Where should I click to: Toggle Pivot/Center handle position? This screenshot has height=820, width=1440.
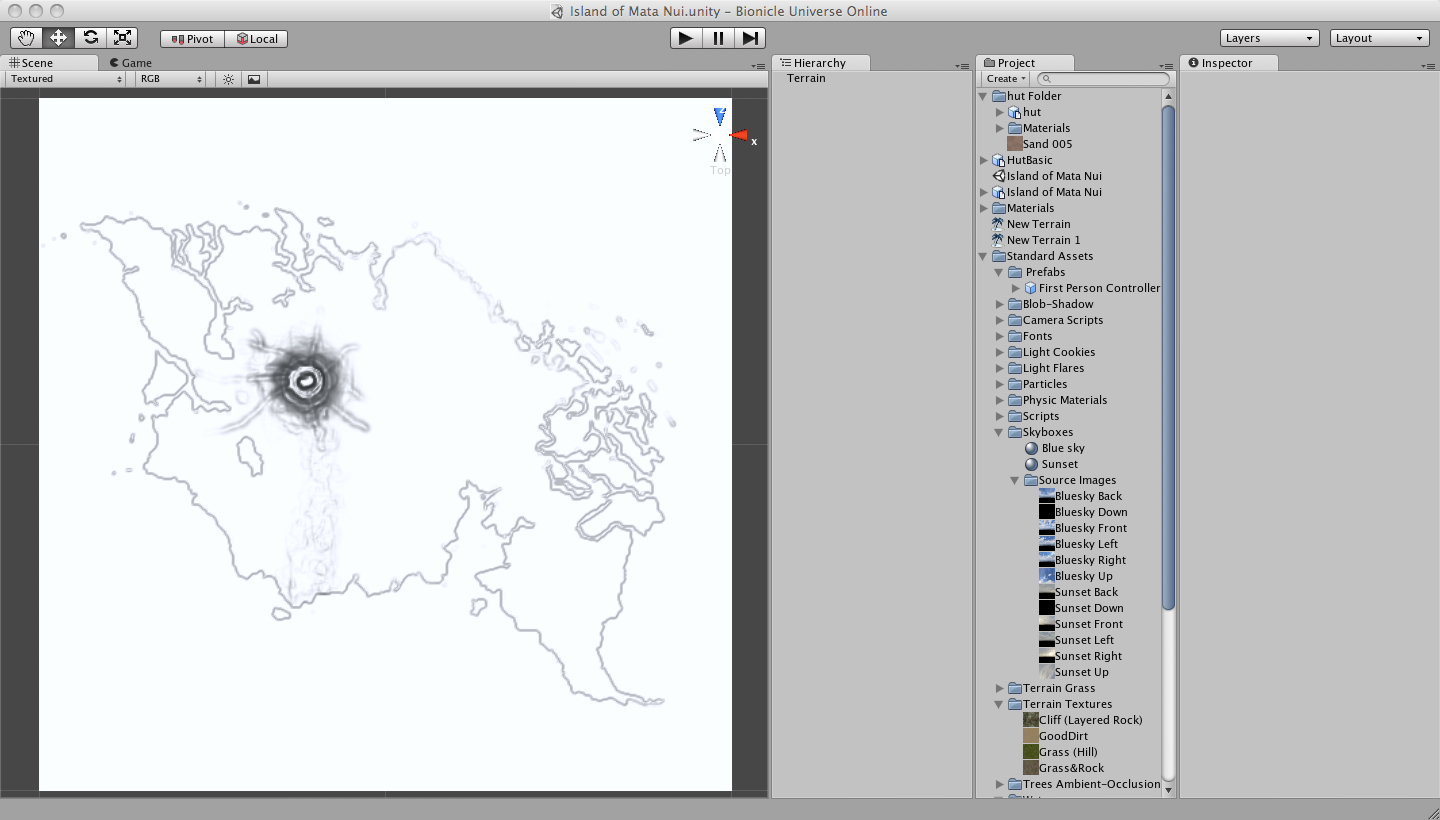(192, 39)
